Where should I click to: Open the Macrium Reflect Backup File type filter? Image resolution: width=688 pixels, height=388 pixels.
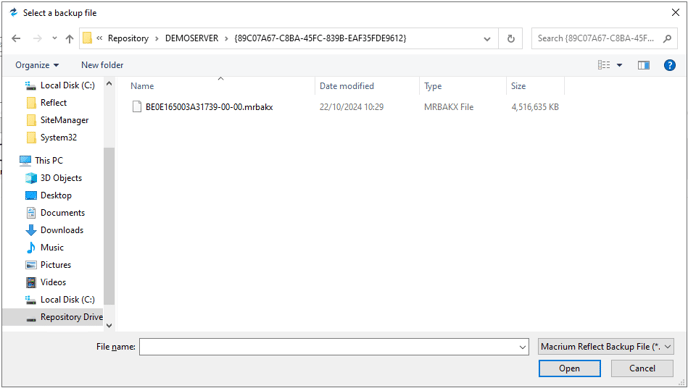[606, 347]
